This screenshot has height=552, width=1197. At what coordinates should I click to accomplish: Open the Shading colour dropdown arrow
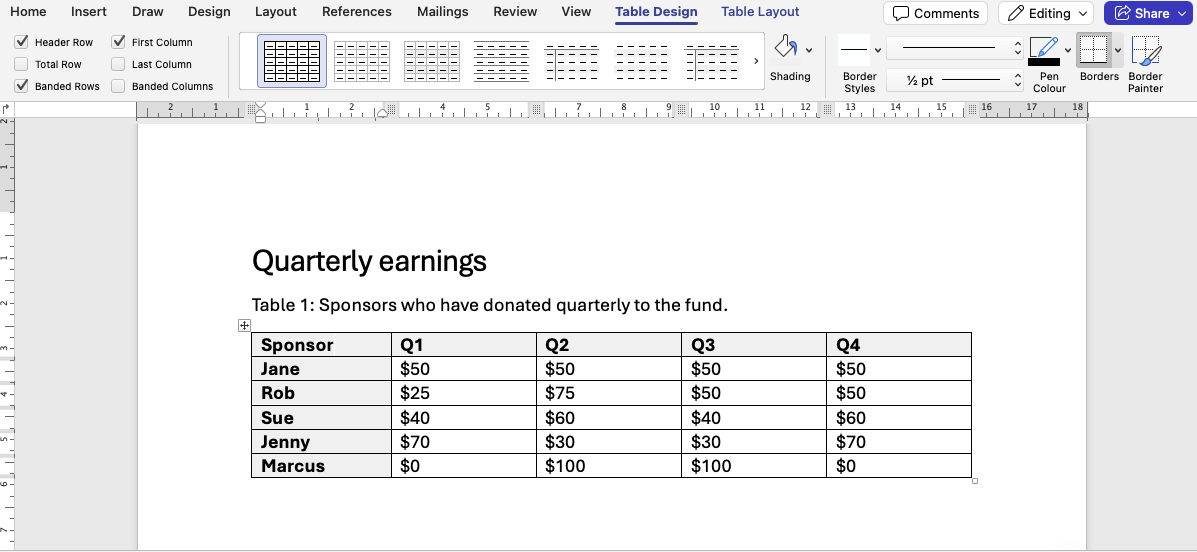(808, 50)
